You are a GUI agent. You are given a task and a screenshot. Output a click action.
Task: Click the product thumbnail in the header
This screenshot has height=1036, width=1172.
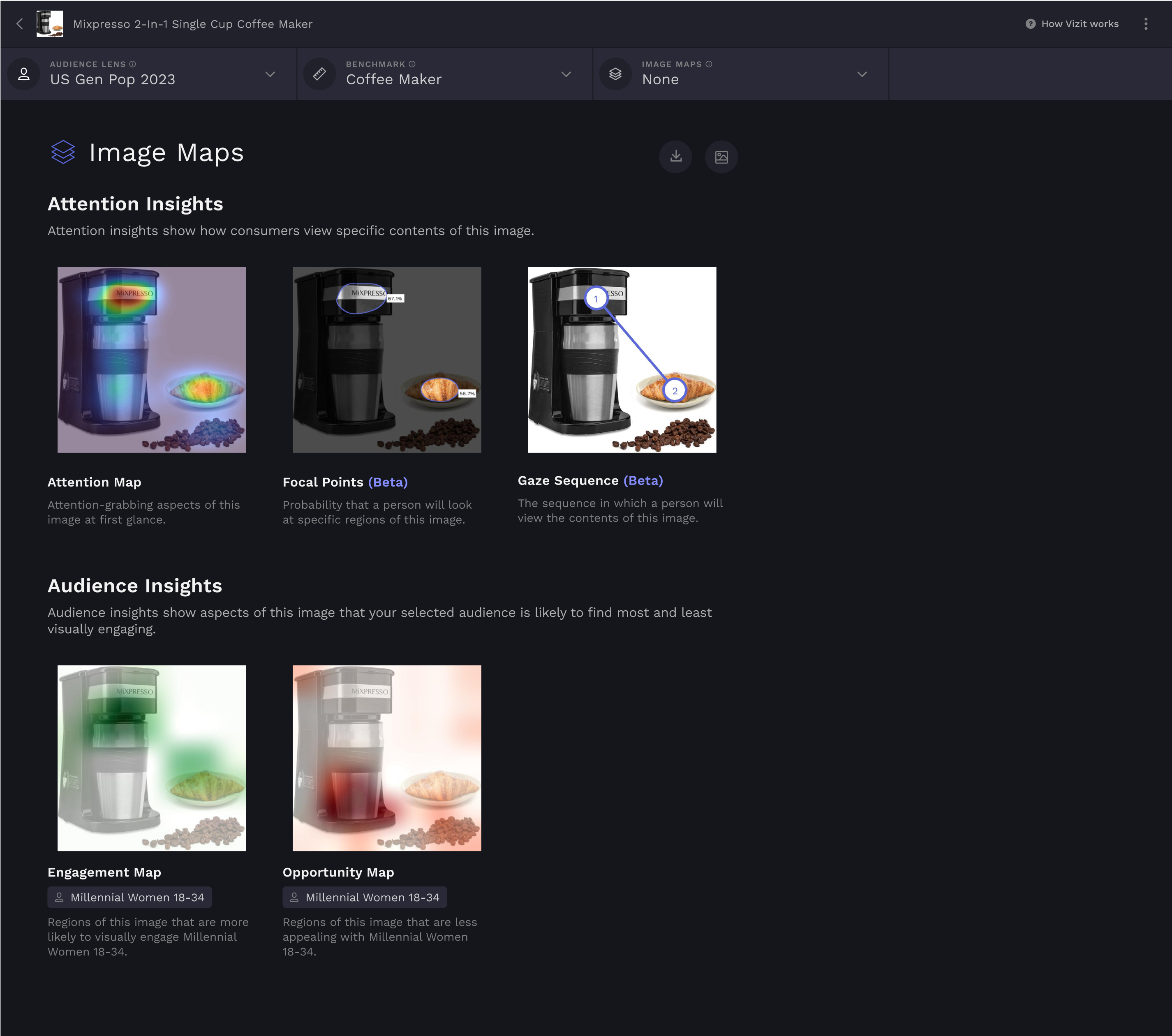pos(50,23)
